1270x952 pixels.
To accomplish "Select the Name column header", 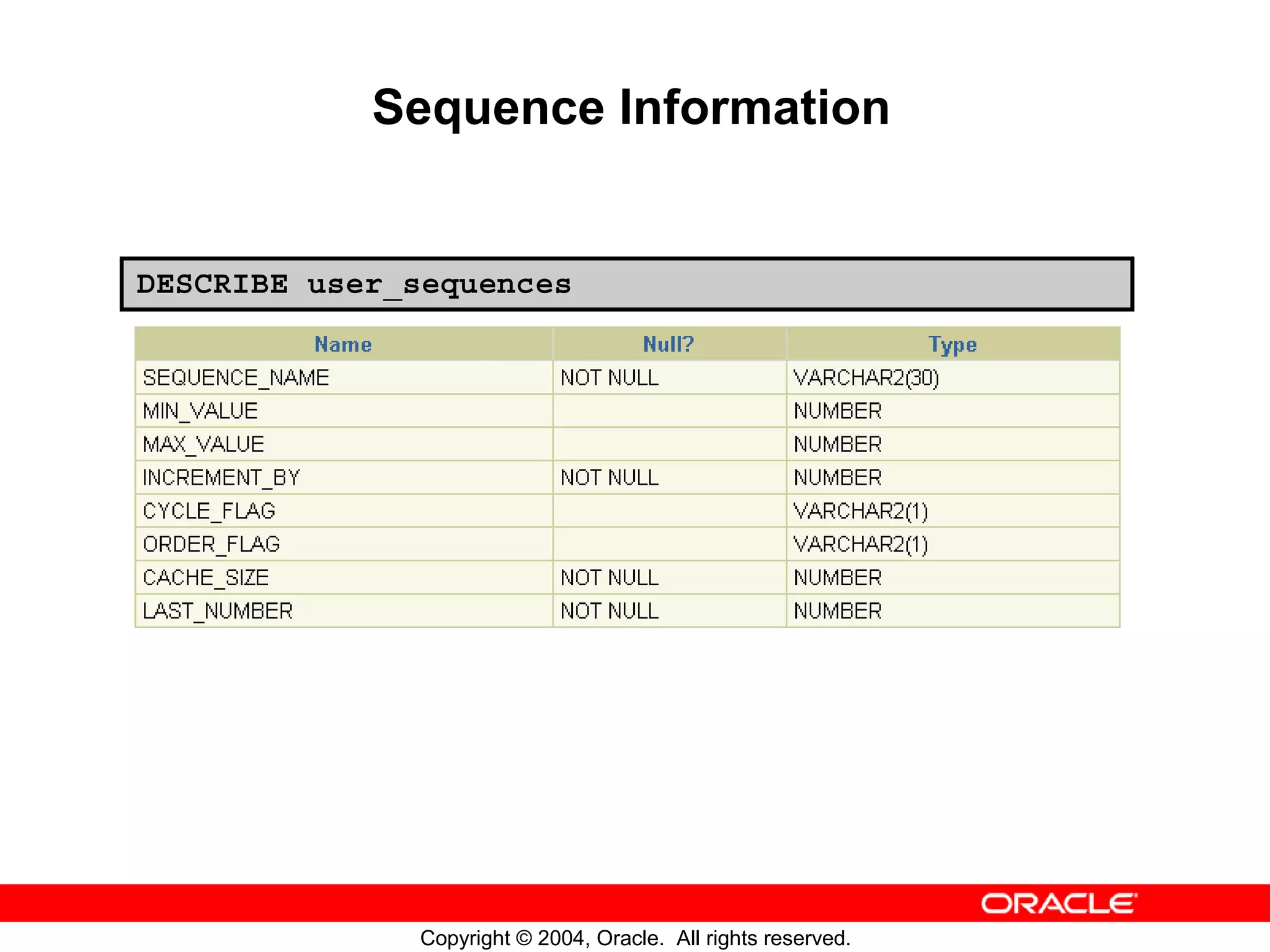I will point(343,345).
